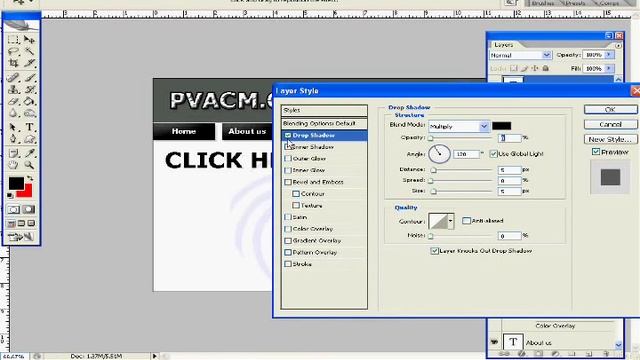Click the drop shadow color swatch
The image size is (640, 360).
pyautogui.click(x=501, y=126)
